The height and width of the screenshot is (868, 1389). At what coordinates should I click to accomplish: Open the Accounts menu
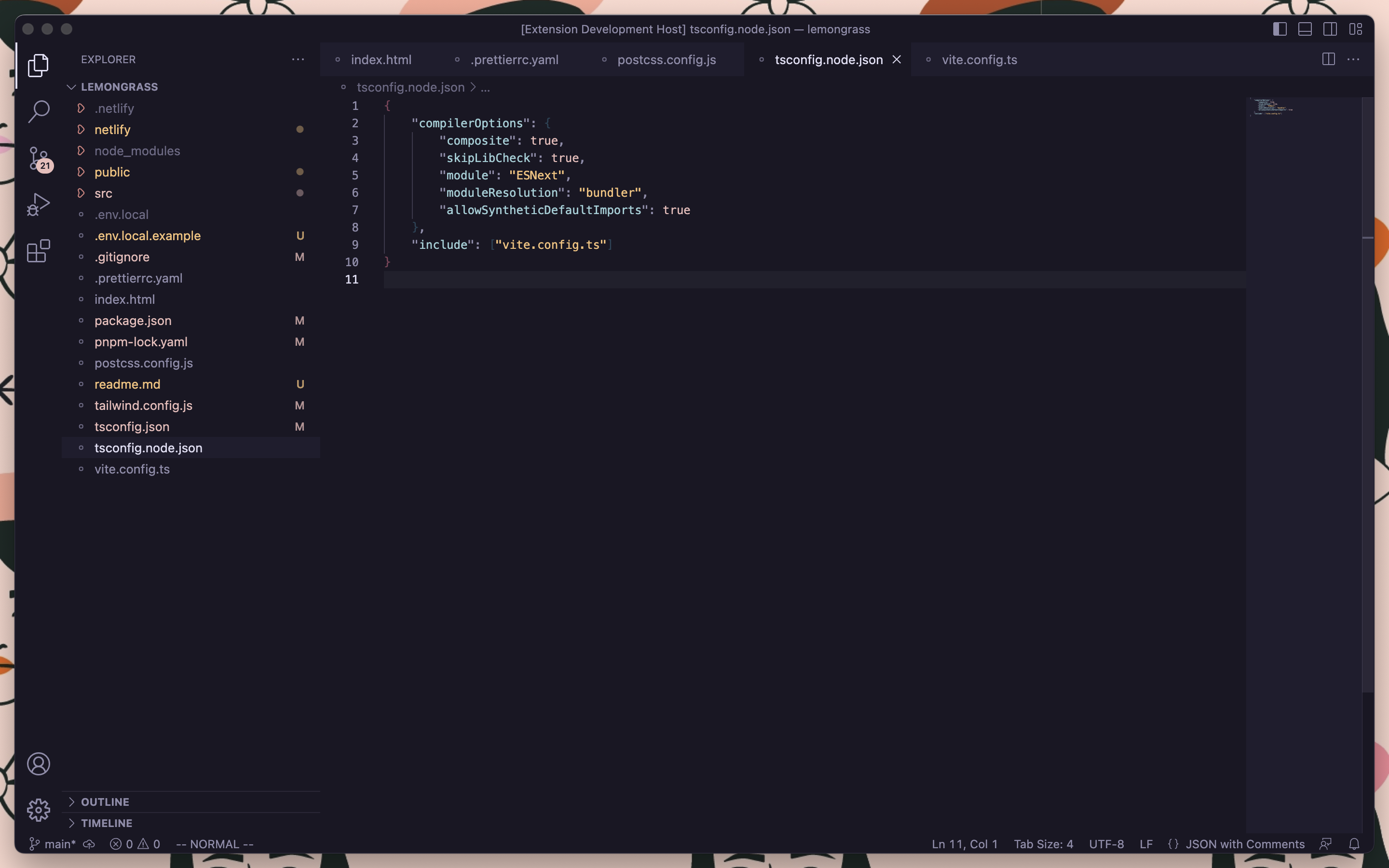click(38, 763)
